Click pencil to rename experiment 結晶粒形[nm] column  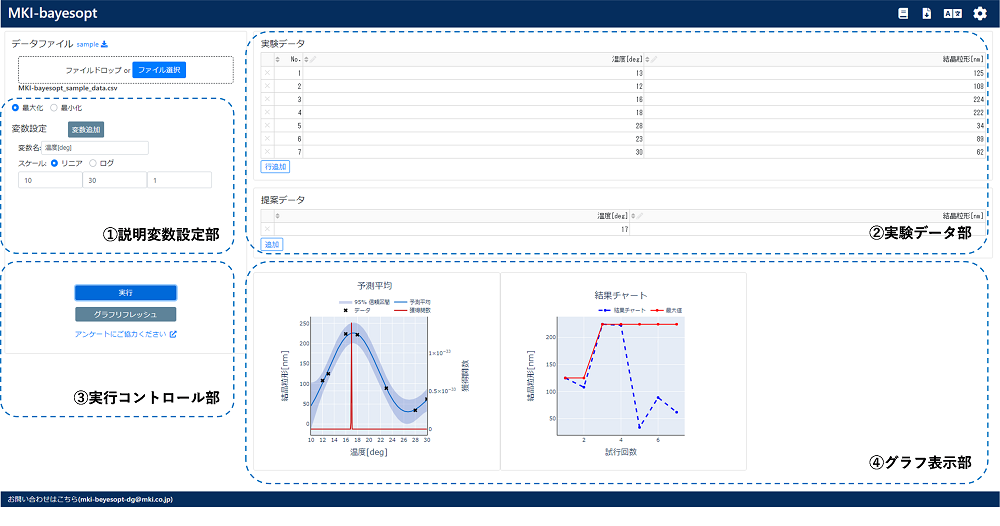pyautogui.click(x=654, y=59)
